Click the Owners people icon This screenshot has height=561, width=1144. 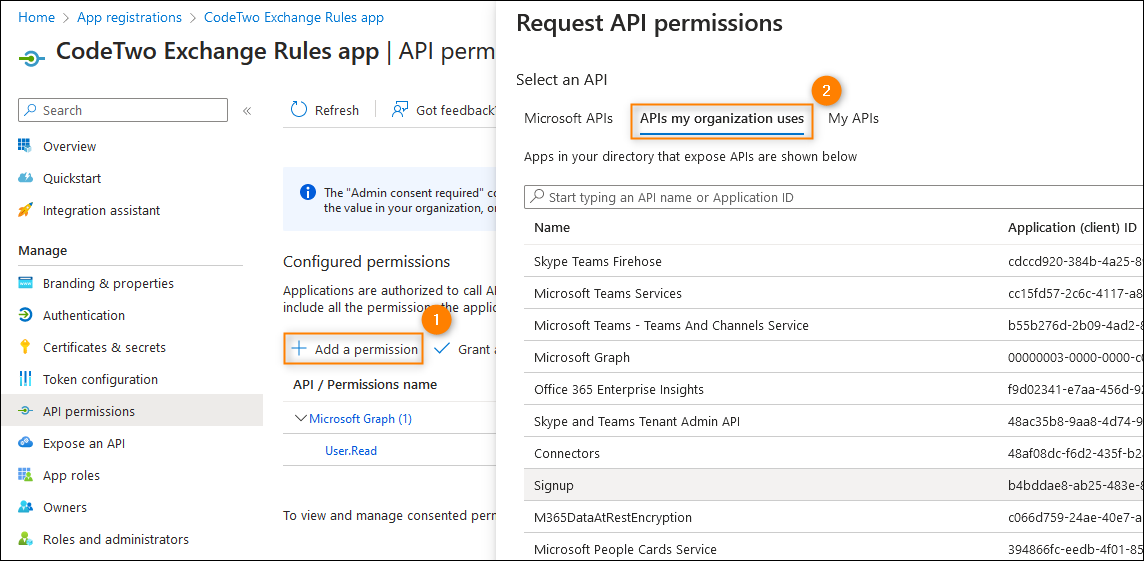(x=26, y=507)
